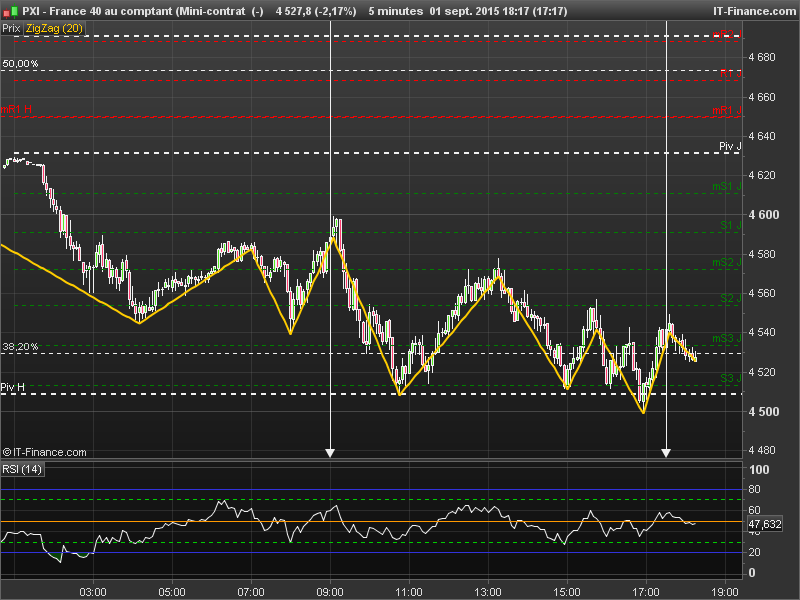Viewport: 800px width, 600px height.
Task: Click the 100 level on RSI axis
Action: (x=759, y=470)
